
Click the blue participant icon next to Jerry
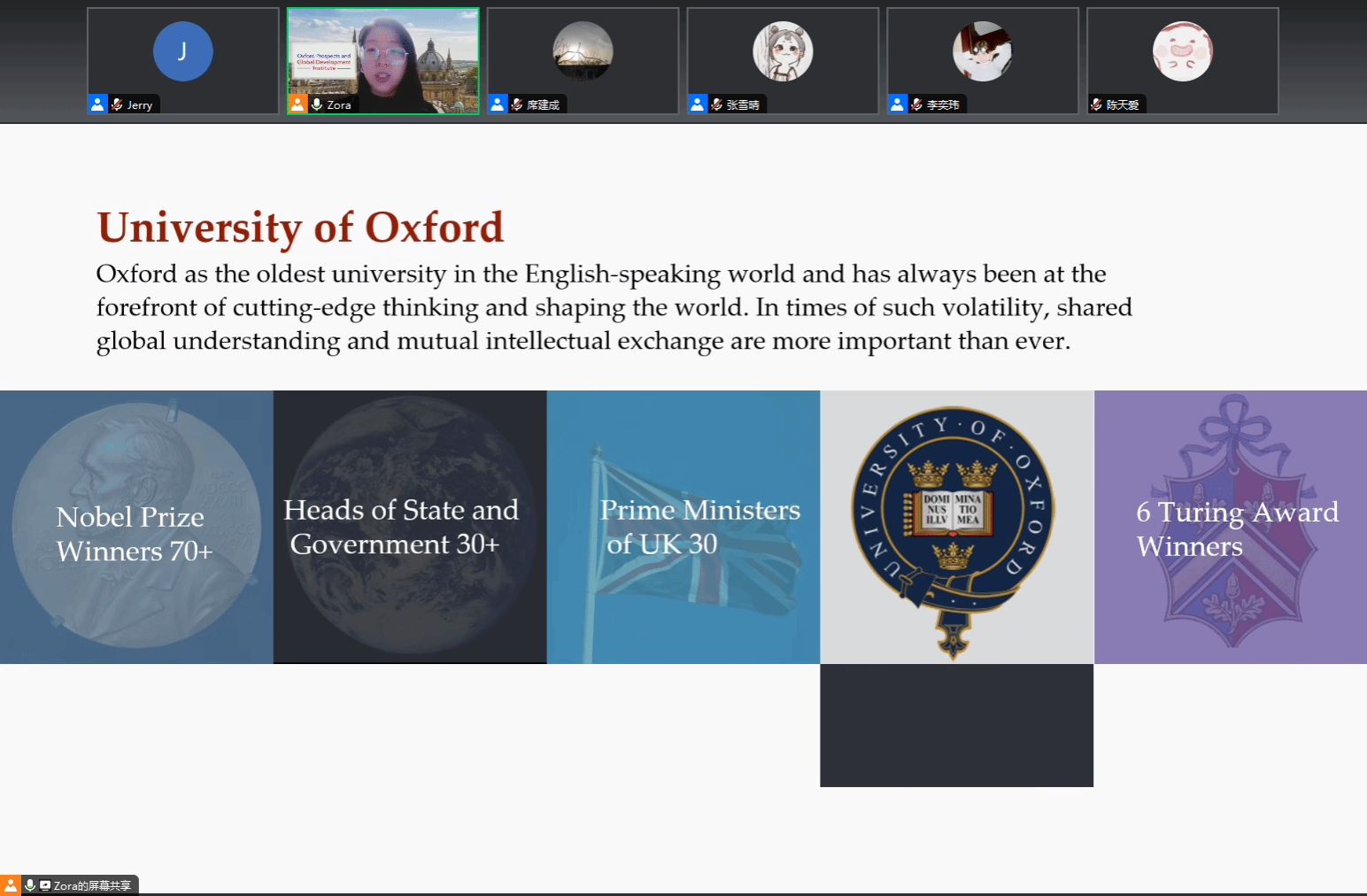click(x=97, y=104)
